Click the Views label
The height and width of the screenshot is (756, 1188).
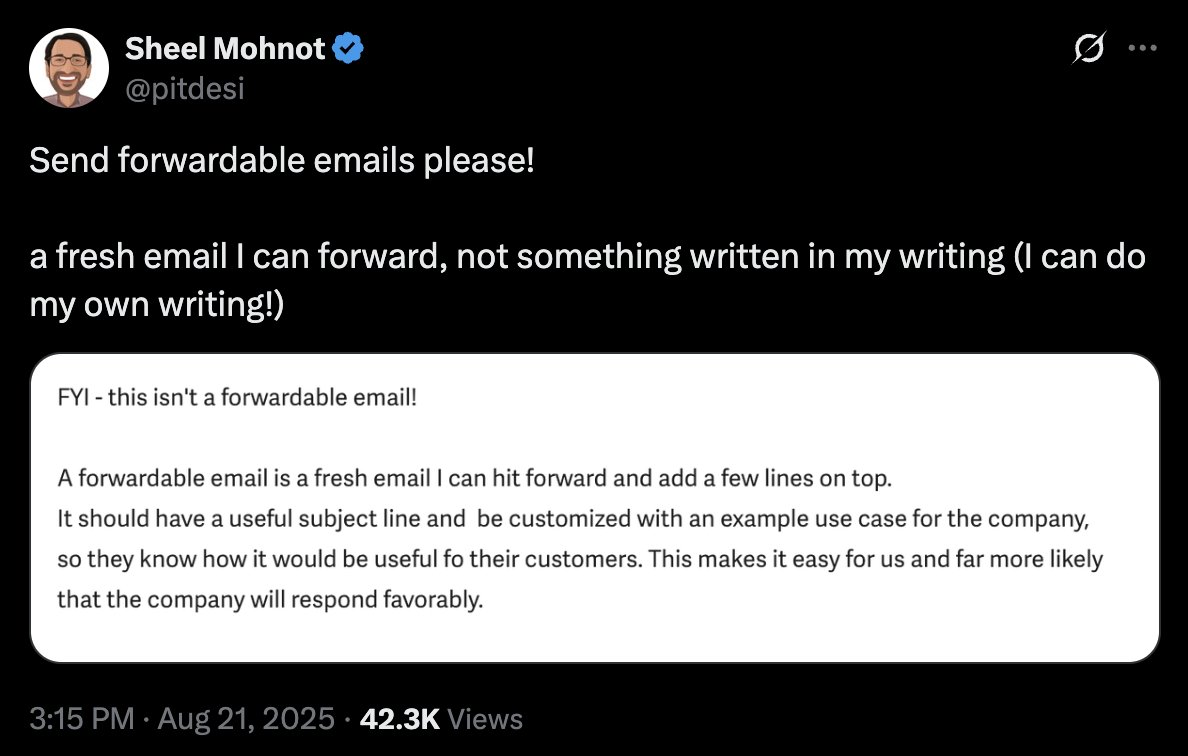tap(485, 718)
